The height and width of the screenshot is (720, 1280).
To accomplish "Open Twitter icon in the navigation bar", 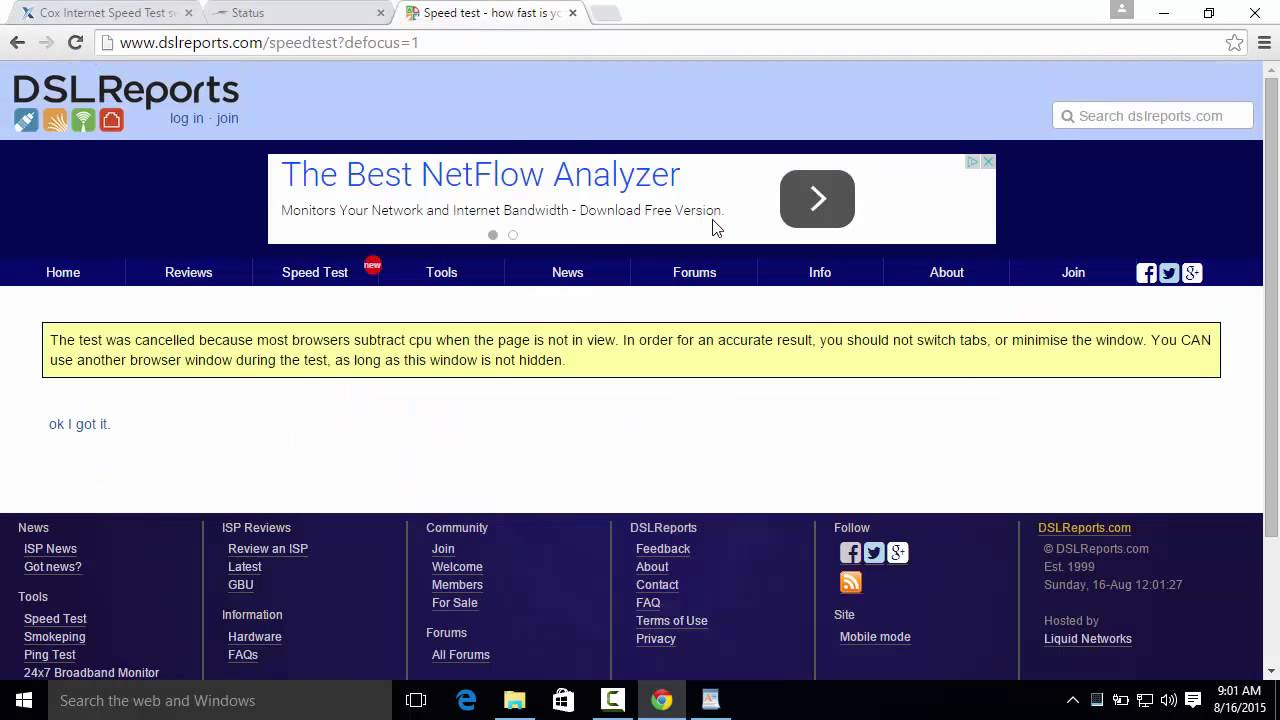I will (1169, 273).
